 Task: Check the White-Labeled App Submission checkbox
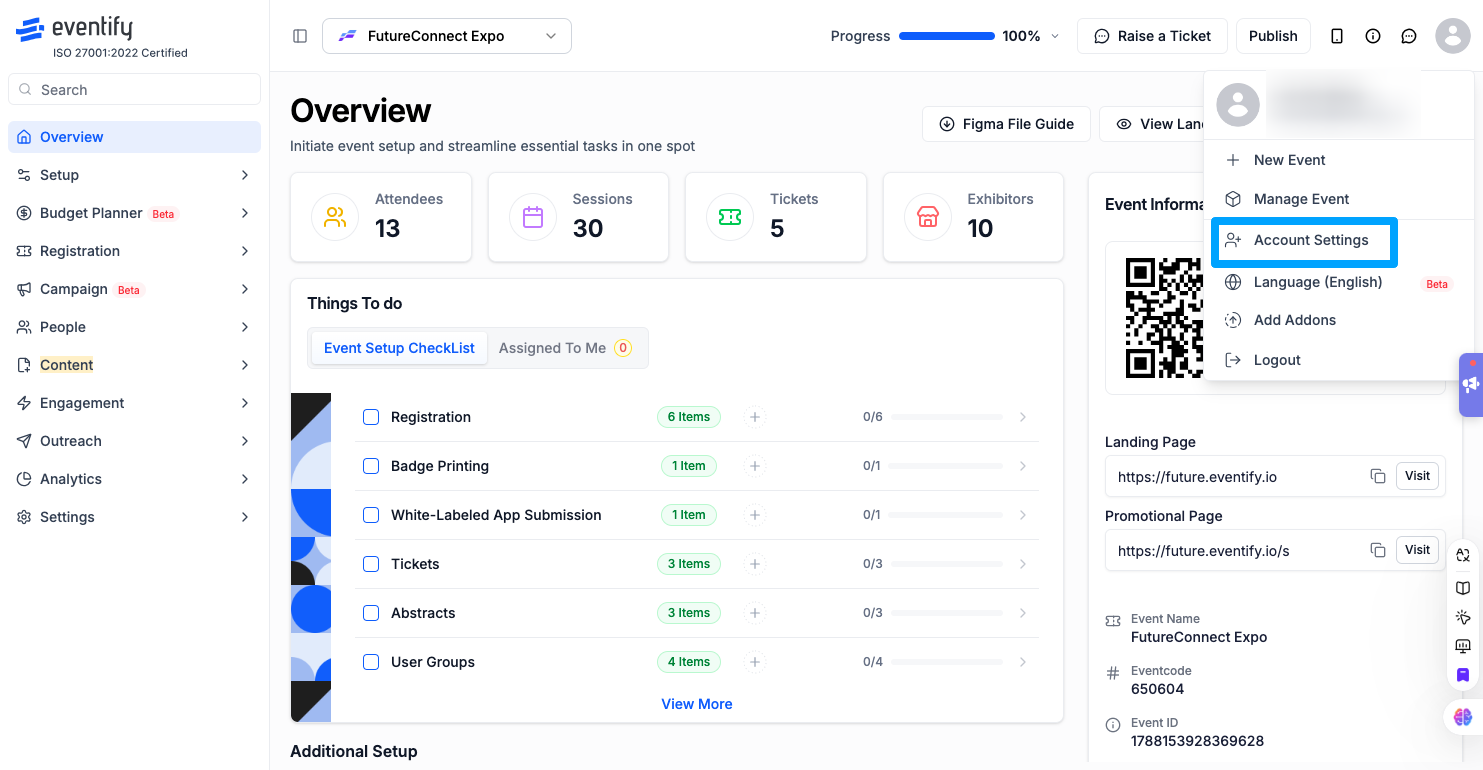[371, 515]
